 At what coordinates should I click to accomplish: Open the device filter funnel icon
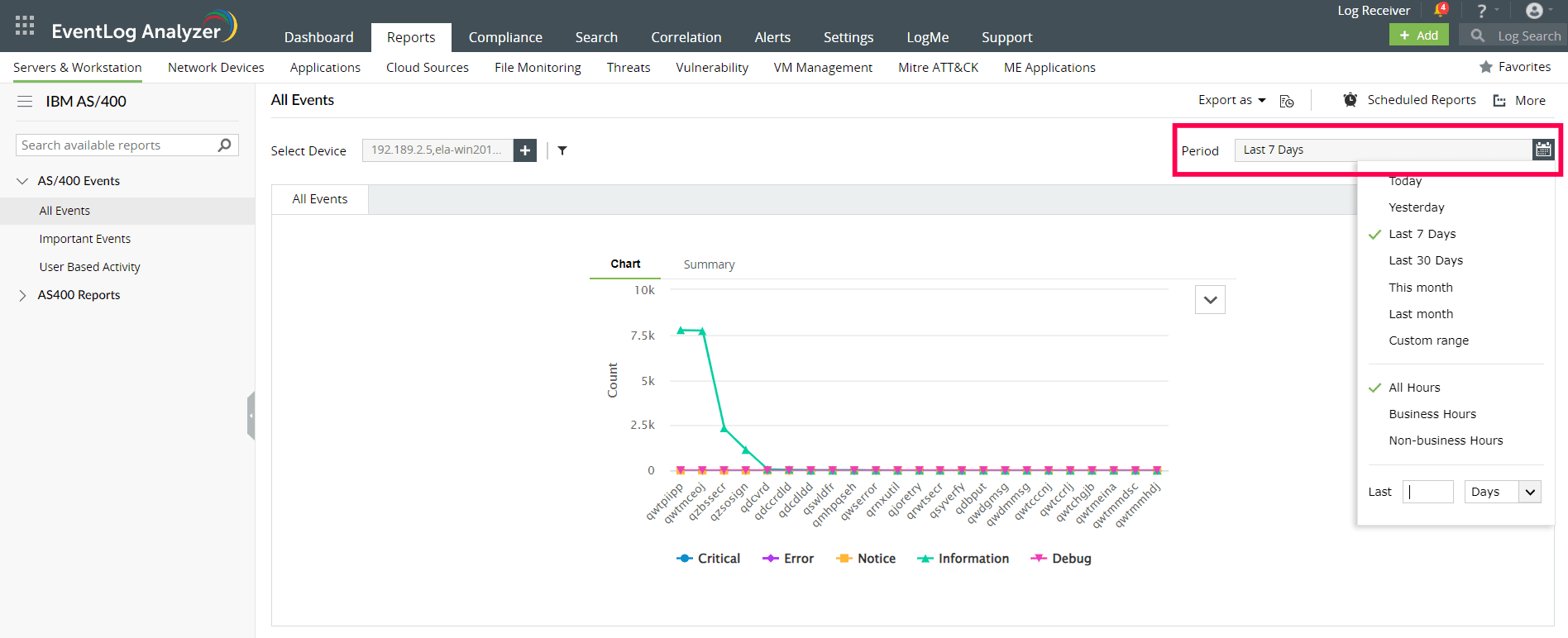coord(562,150)
